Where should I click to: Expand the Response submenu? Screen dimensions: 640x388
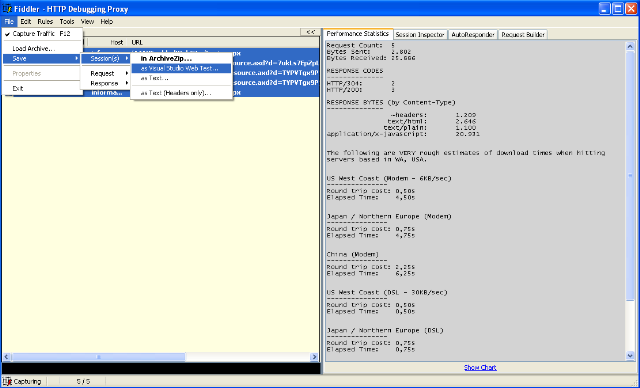(x=105, y=83)
